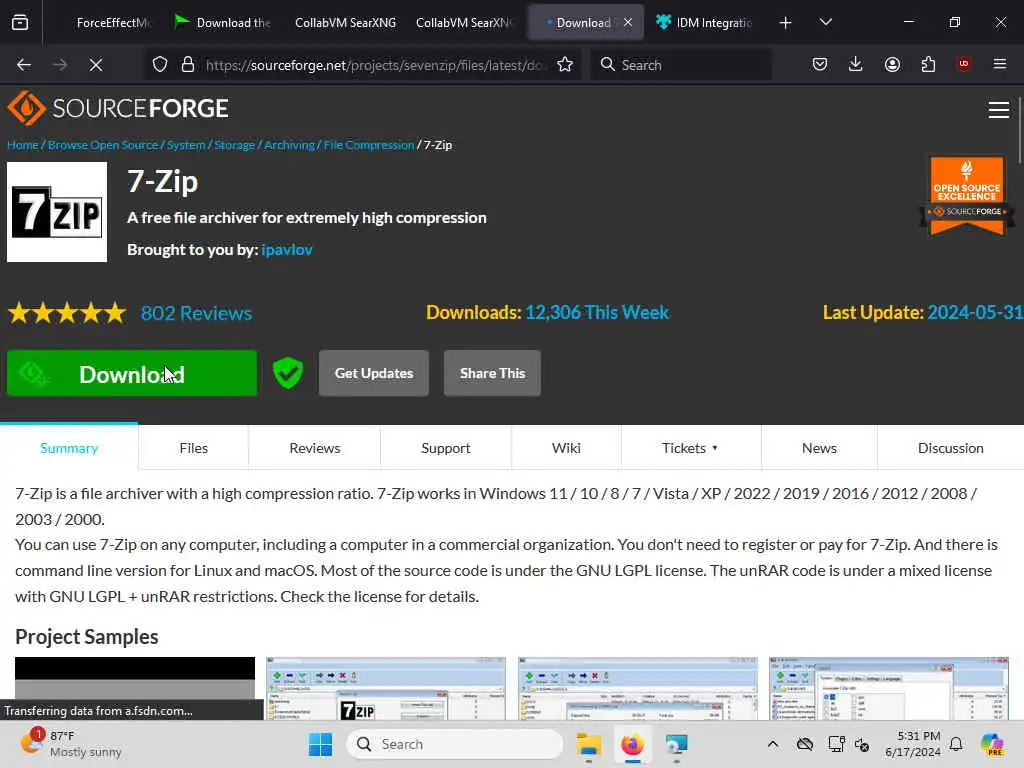The image size is (1024, 768).
Task: Open the ipavlov author profile link
Action: [287, 249]
